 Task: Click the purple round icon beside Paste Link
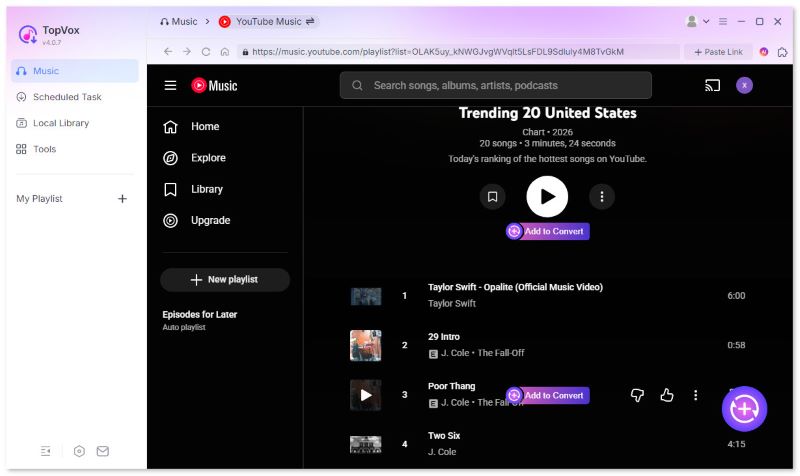pyautogui.click(x=764, y=52)
